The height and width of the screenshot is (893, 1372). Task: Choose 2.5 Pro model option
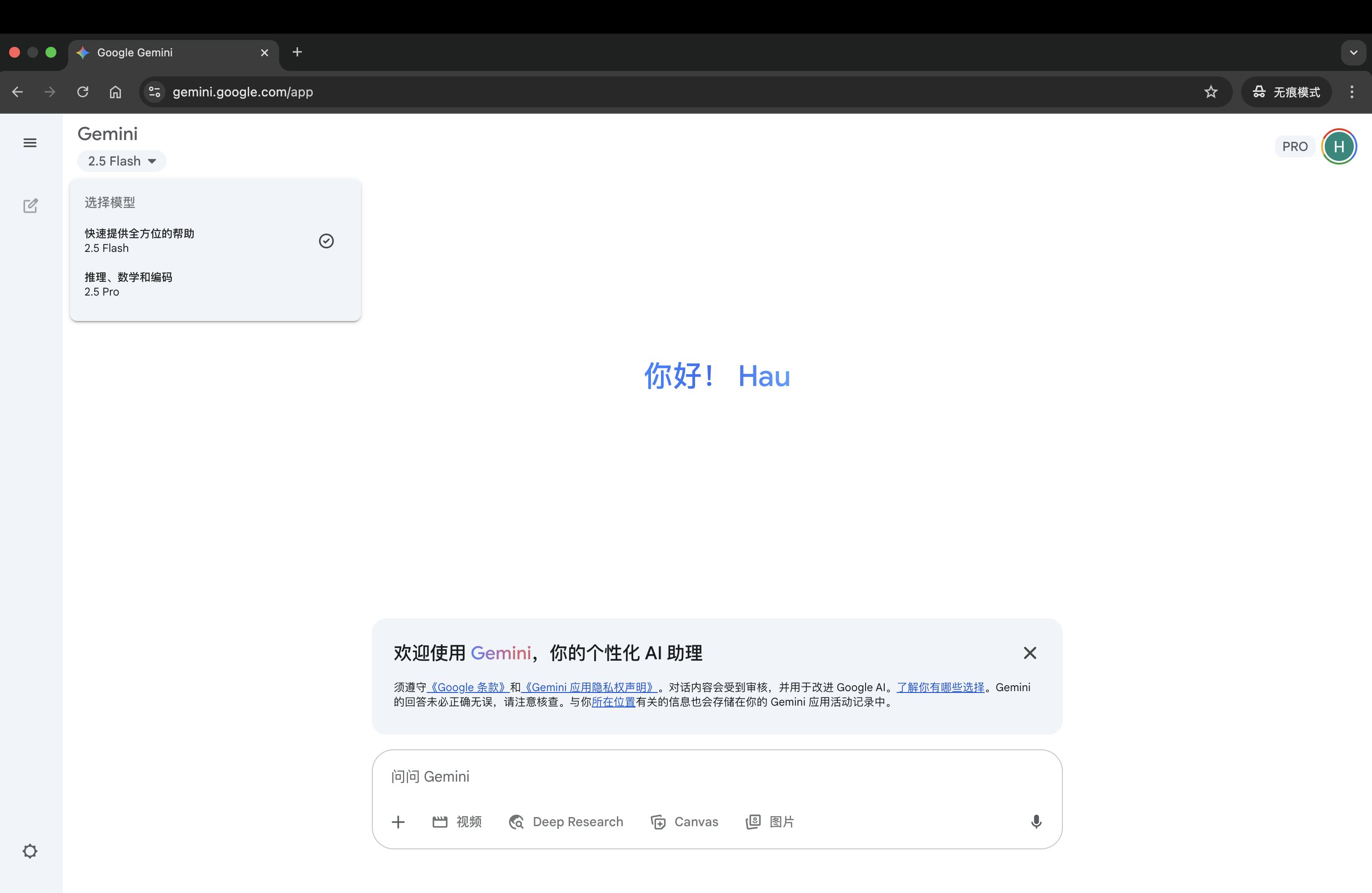point(215,284)
